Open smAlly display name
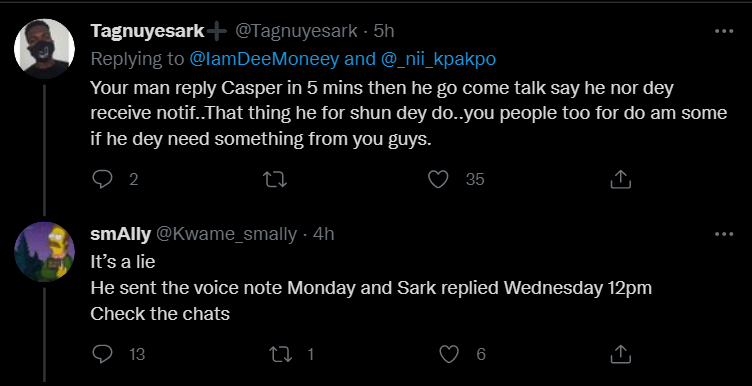This screenshot has height=386, width=752. tap(121, 234)
